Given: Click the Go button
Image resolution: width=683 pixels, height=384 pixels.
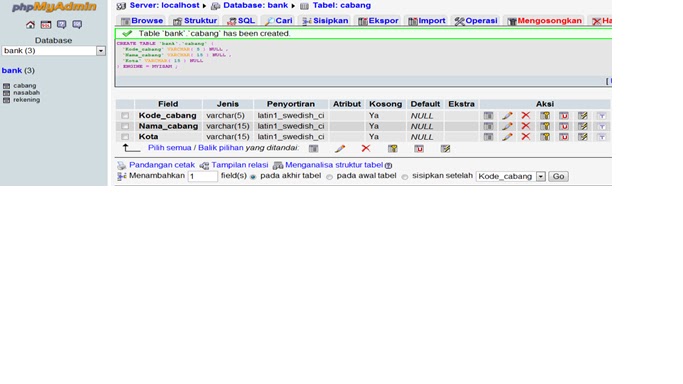Looking at the screenshot, I should [558, 176].
